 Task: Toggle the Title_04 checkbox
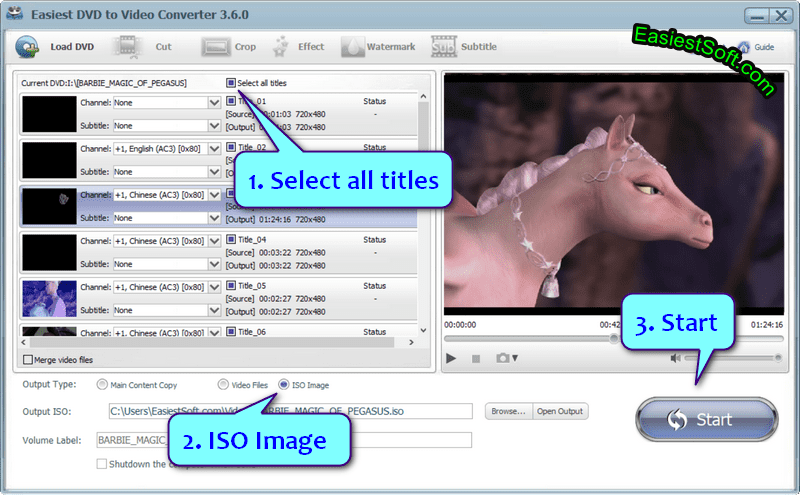231,239
